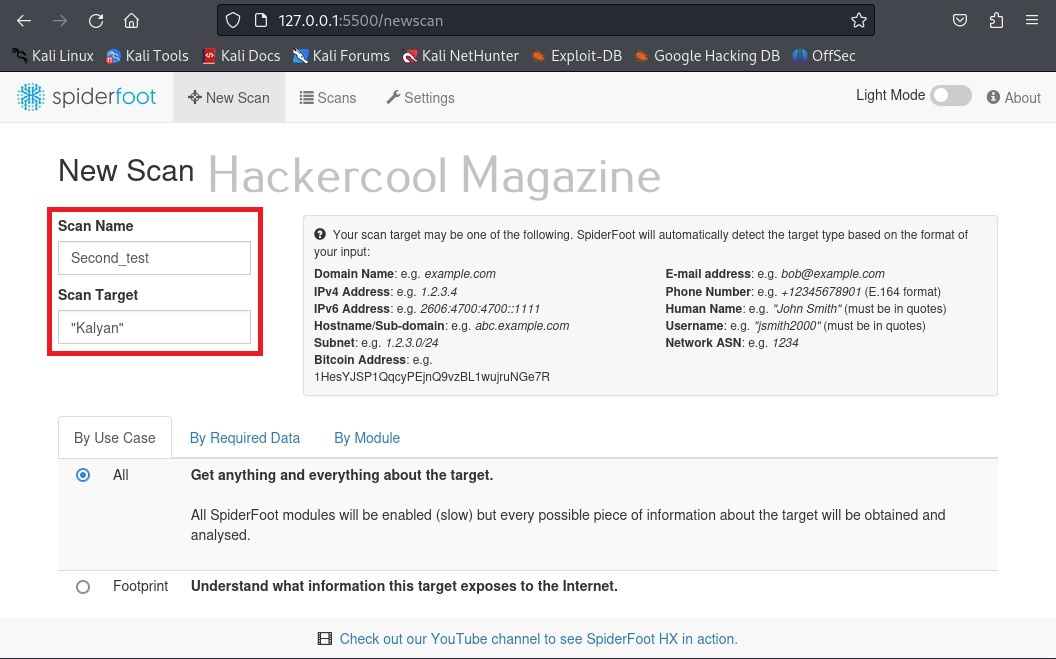Screen dimensions: 1056x659
Task: Open the Kali Linux bookmark
Action: [53, 56]
